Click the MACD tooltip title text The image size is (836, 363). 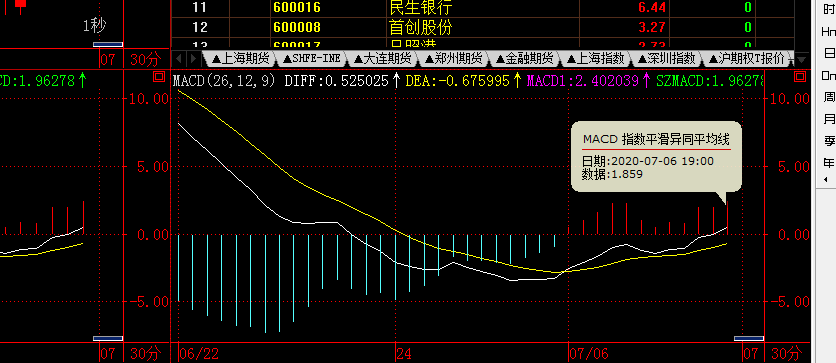tap(656, 140)
